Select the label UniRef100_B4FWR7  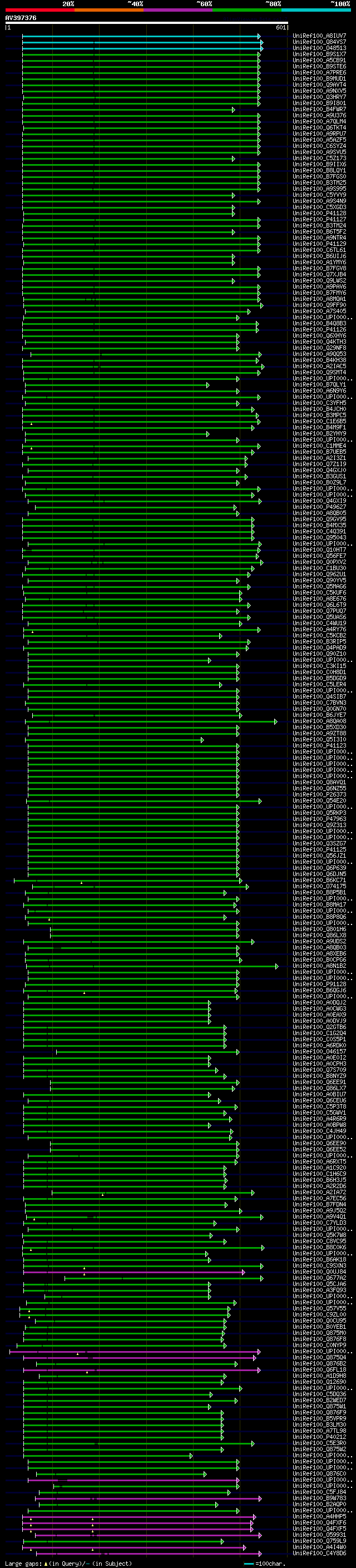point(319,109)
